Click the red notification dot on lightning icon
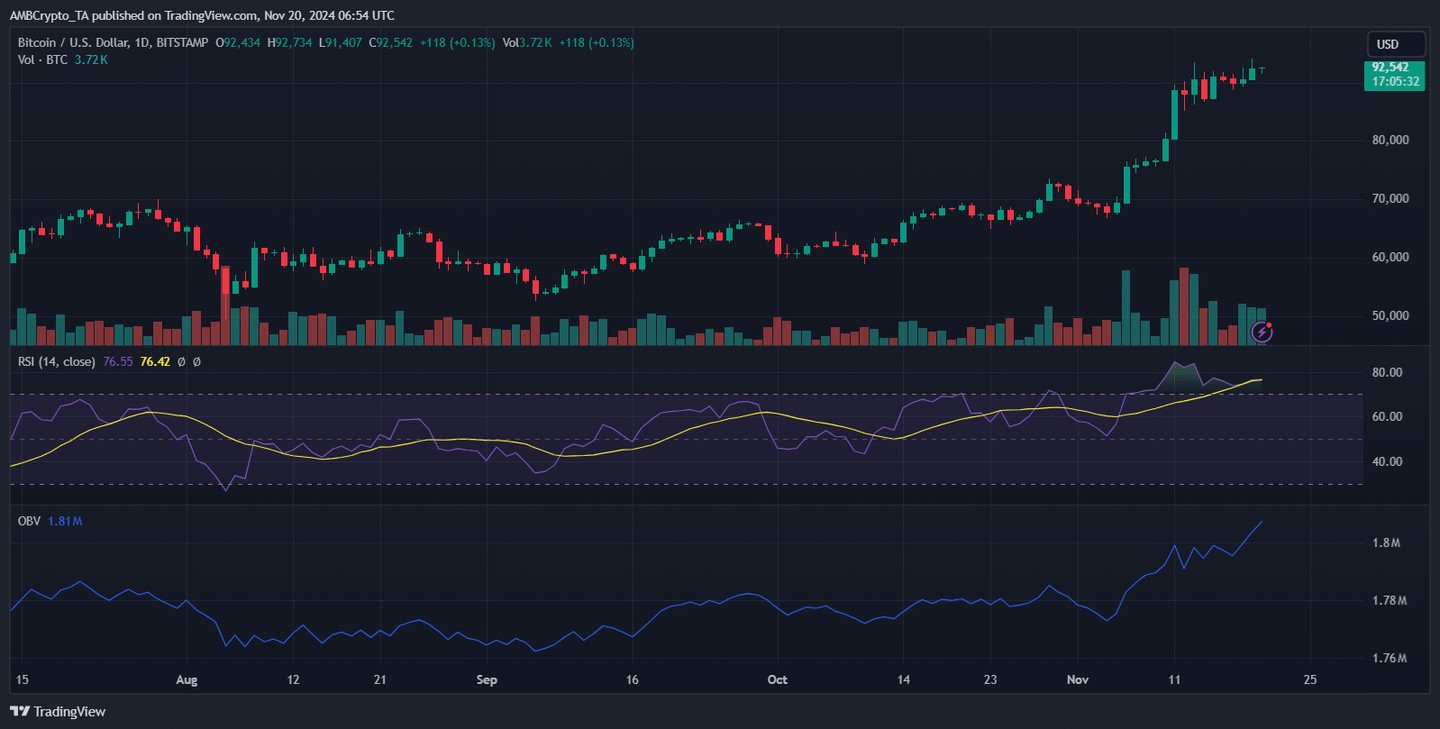Viewport: 1440px width, 729px height. (x=1269, y=325)
